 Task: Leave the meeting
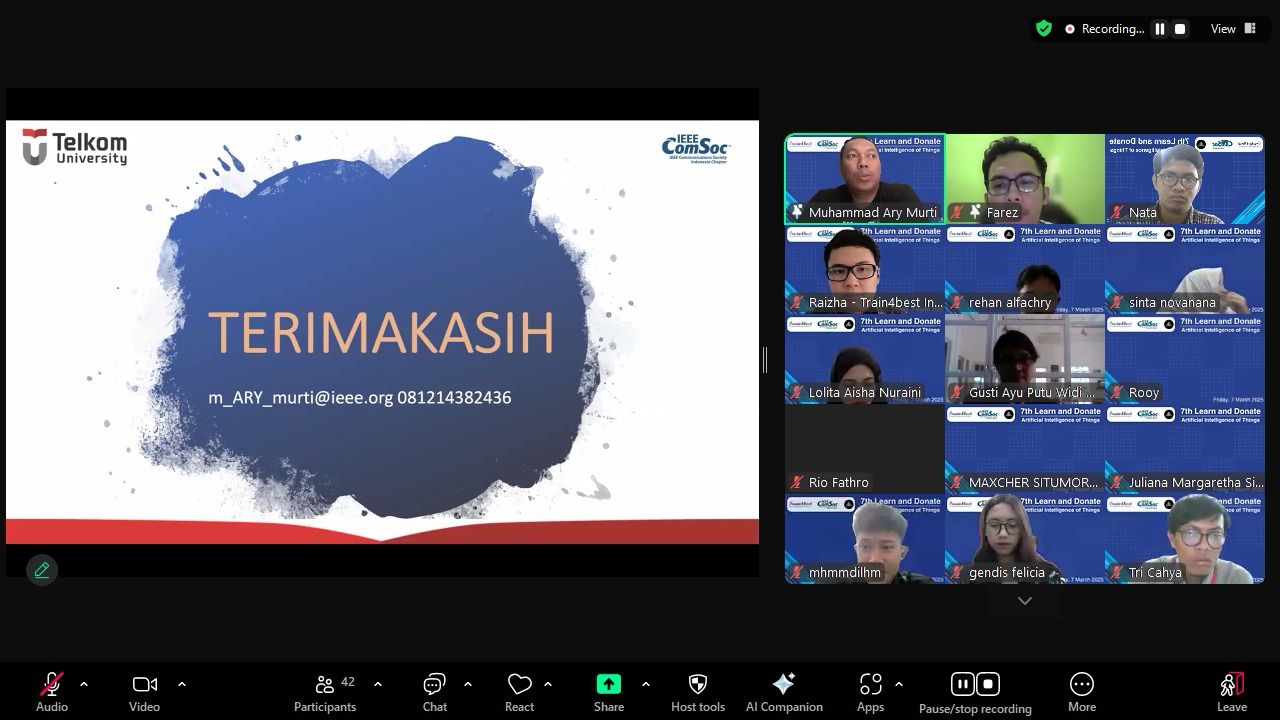tap(1231, 691)
